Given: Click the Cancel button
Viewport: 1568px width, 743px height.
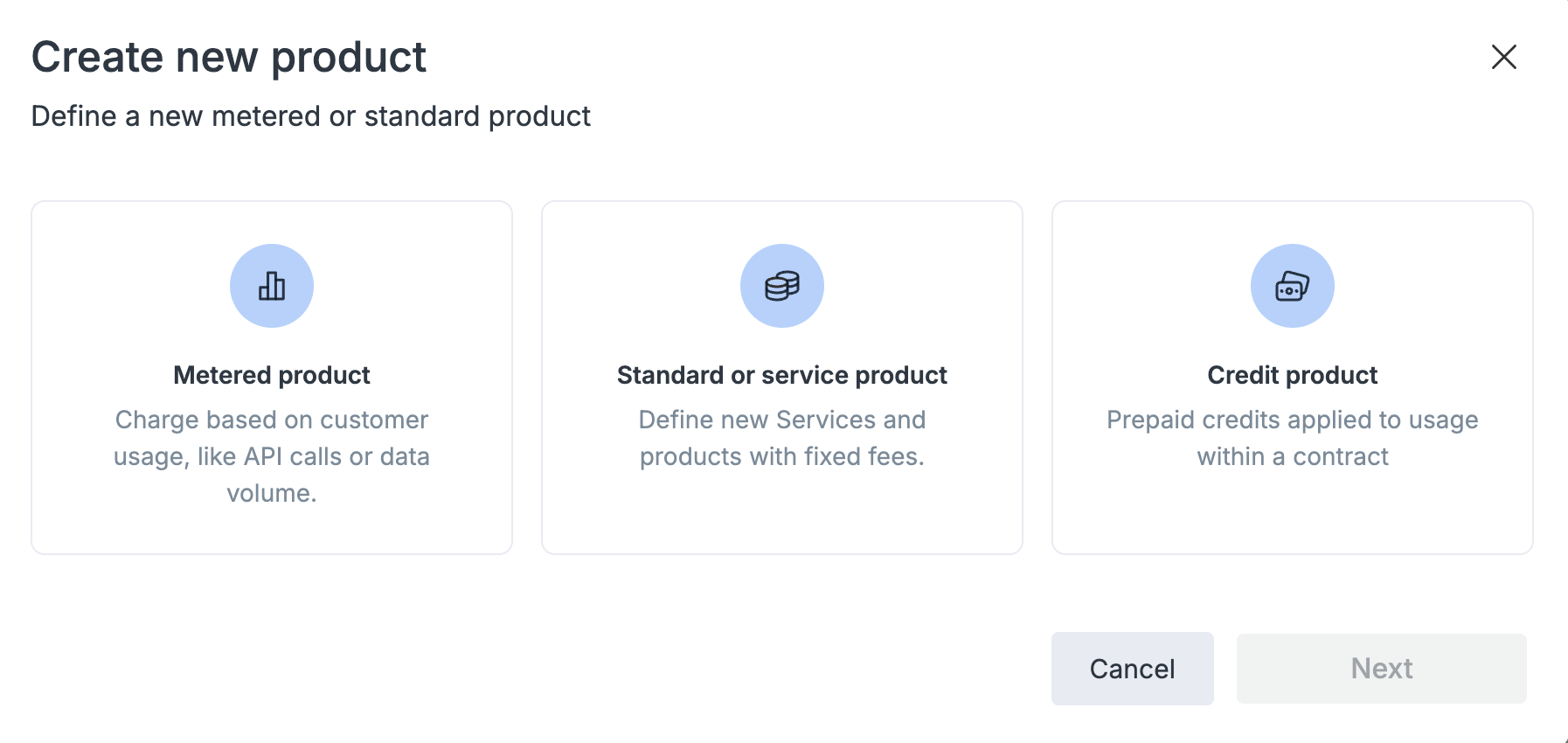Looking at the screenshot, I should [1133, 669].
